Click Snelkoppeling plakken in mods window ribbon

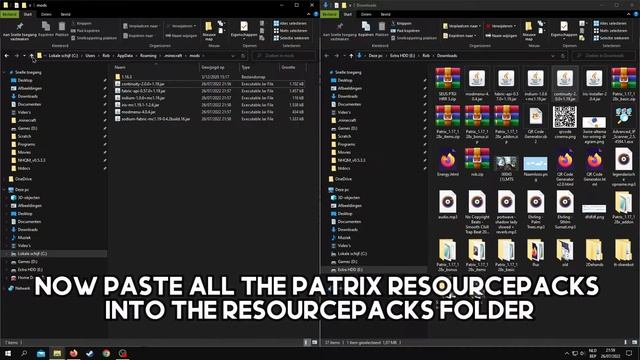(94, 38)
